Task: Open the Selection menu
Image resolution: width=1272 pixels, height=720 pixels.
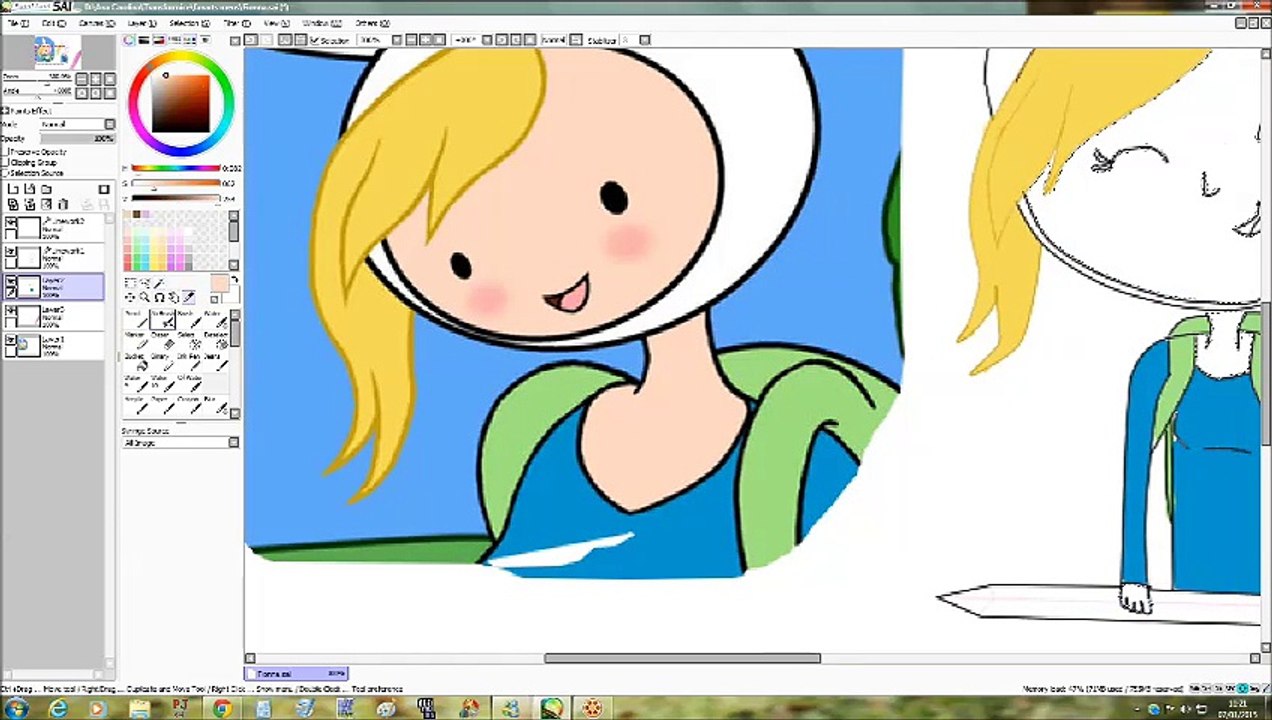Action: tap(189, 23)
